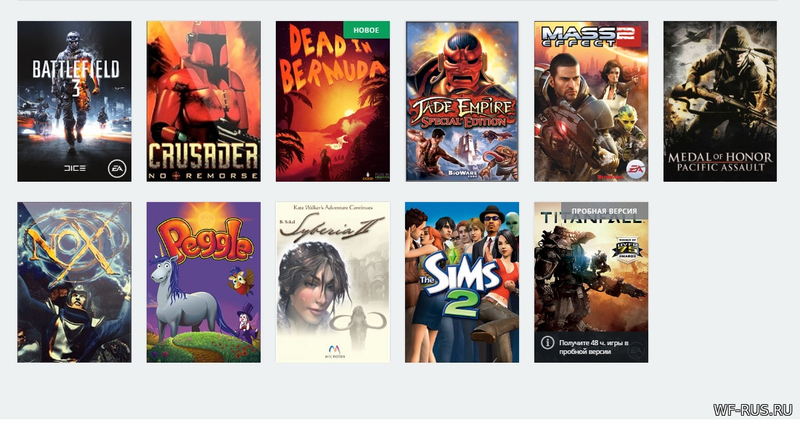The width and height of the screenshot is (800, 423).
Task: Click the green НОВОЕ badge
Action: (x=366, y=30)
